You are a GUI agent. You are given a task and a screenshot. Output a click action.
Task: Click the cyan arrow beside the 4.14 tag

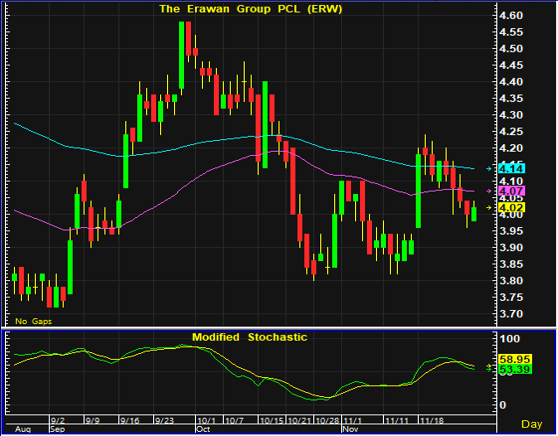click(489, 169)
